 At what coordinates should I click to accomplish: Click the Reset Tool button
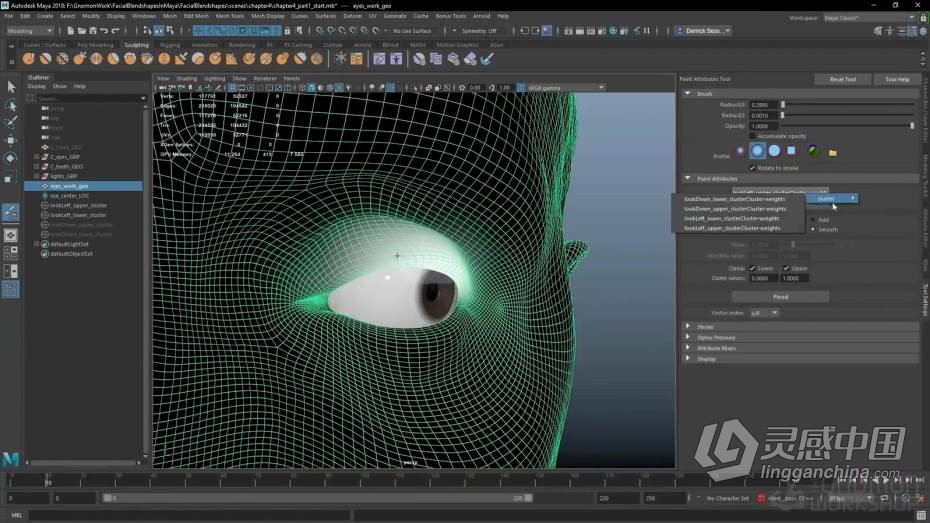click(x=842, y=79)
